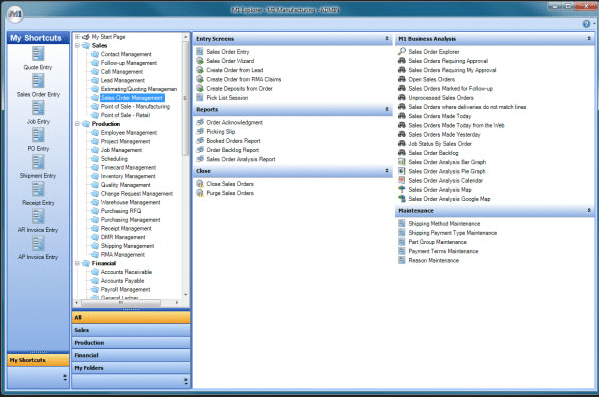599x397 pixels.
Task: Open Sales Order Entry link
Action: tap(228, 52)
